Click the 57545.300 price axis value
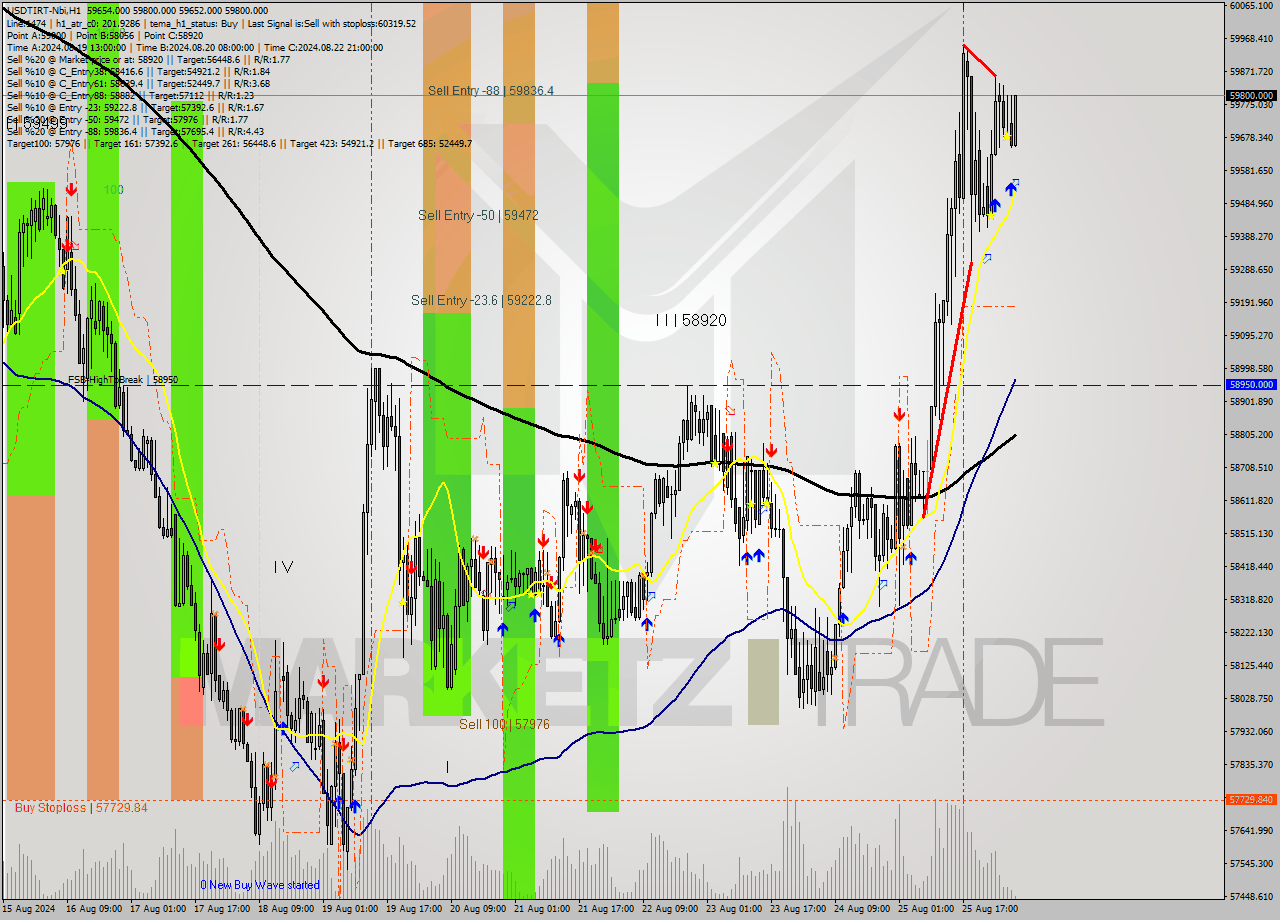The height and width of the screenshot is (920, 1280). point(1251,864)
